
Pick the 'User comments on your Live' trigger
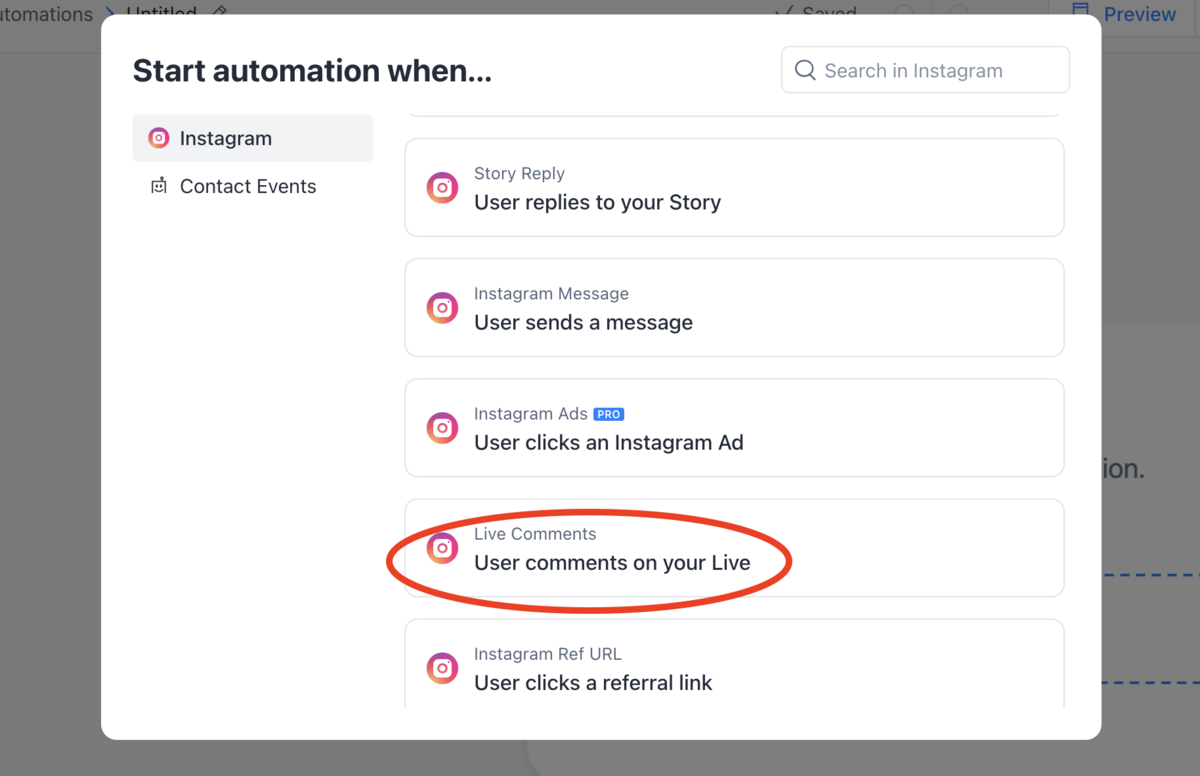coord(734,548)
